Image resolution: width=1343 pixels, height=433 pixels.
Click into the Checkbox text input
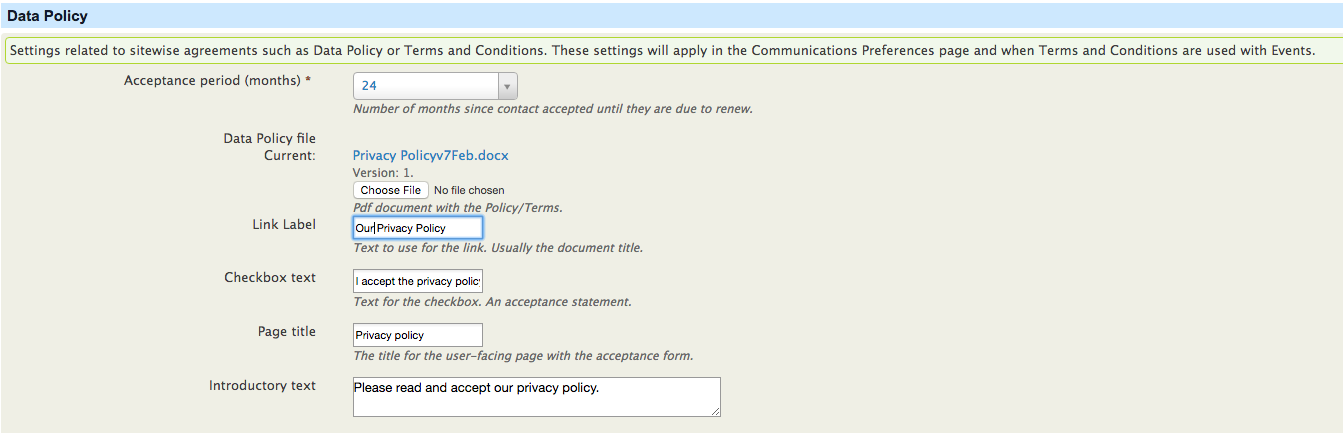[x=418, y=282]
